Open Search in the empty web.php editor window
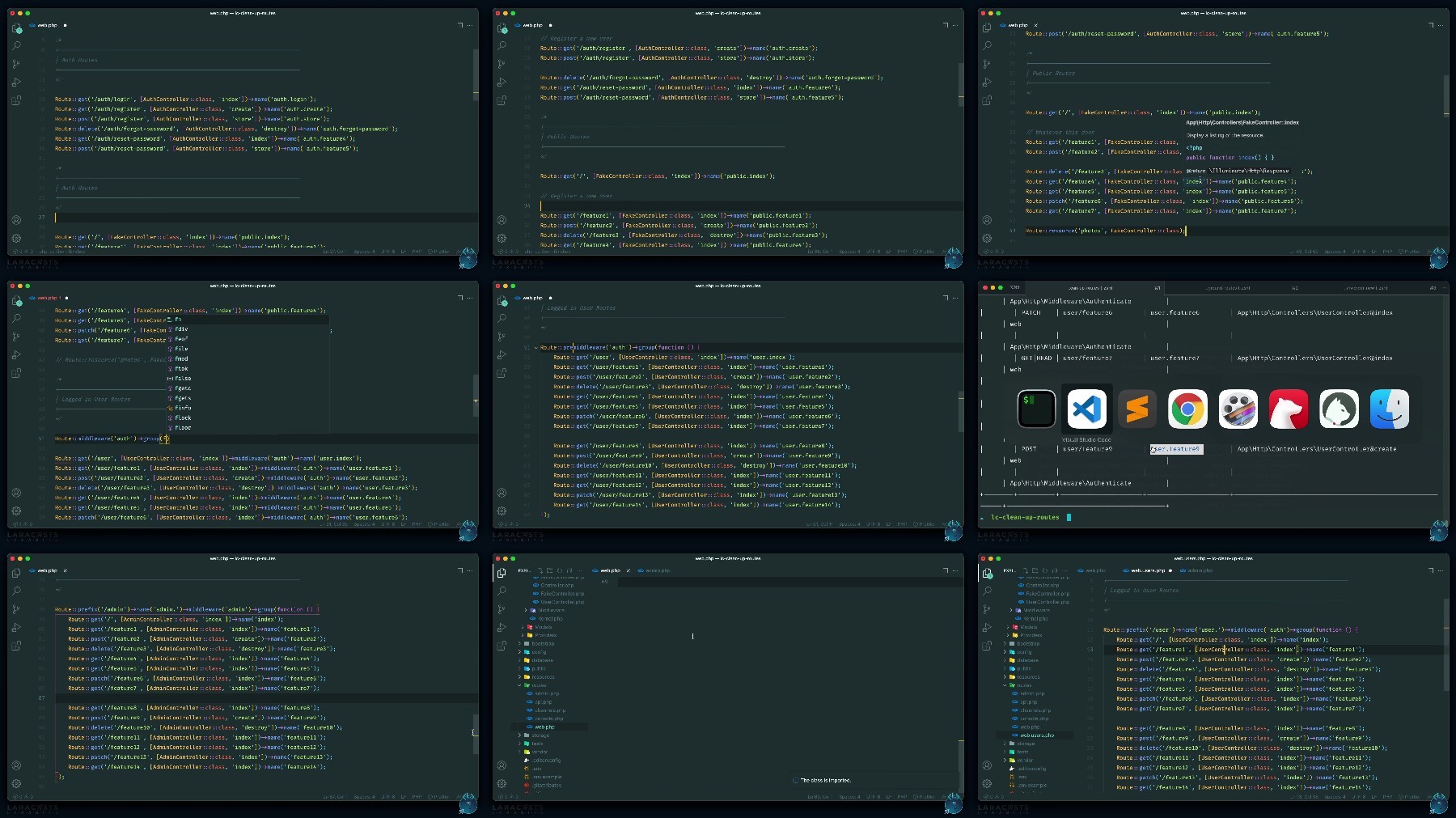1456x818 pixels. [502, 591]
